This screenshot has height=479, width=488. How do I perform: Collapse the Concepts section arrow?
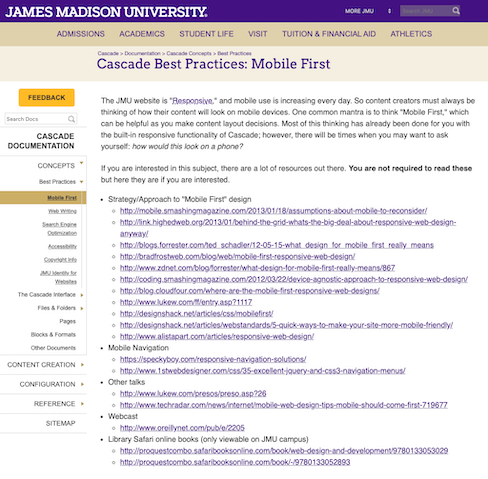click(81, 163)
